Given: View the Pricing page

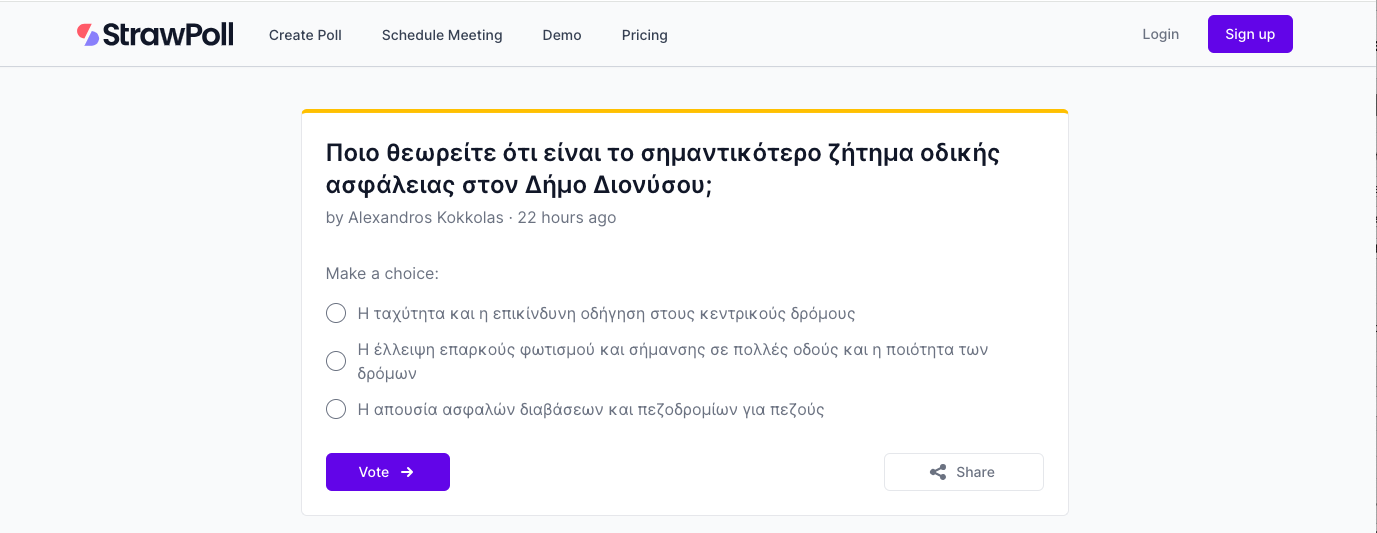Looking at the screenshot, I should point(644,35).
